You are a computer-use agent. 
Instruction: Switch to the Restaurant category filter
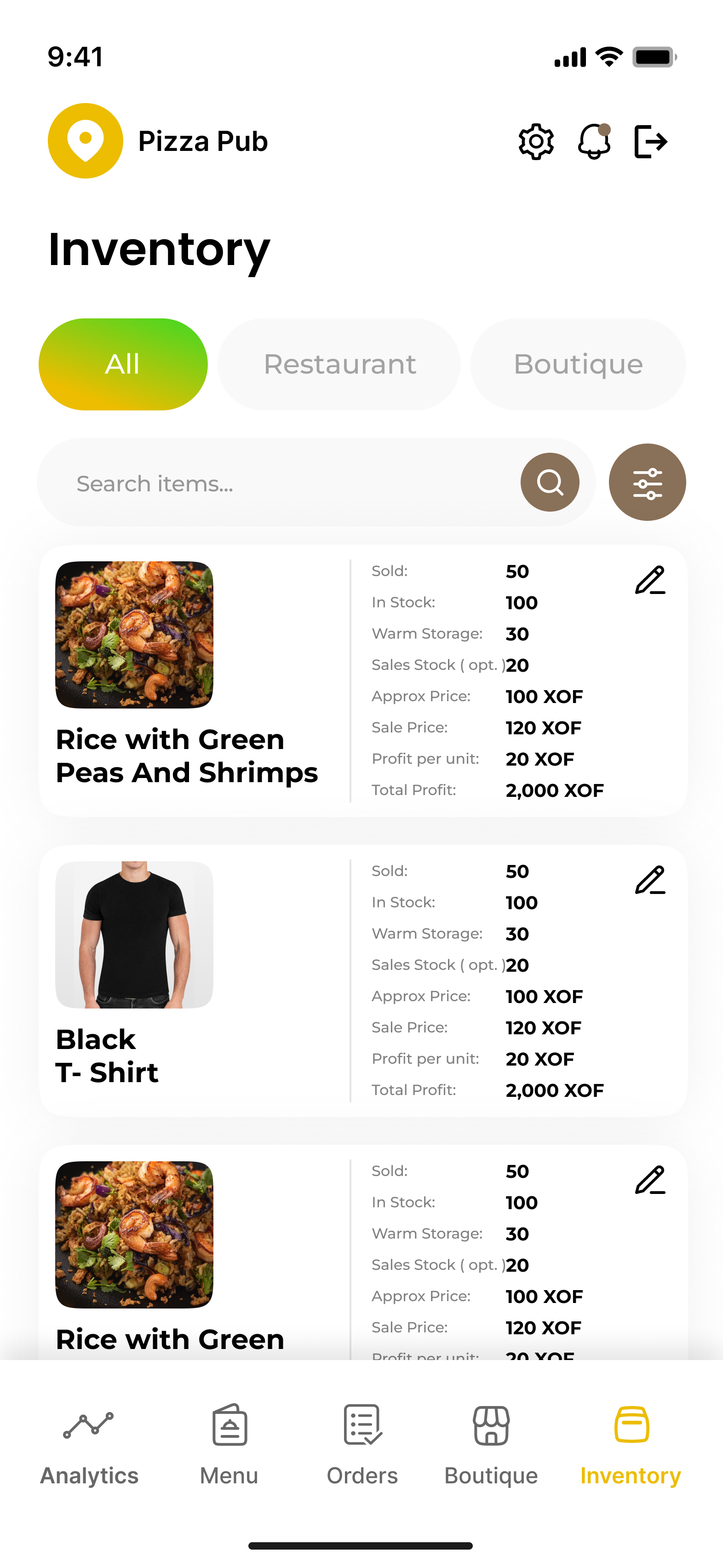click(x=339, y=364)
